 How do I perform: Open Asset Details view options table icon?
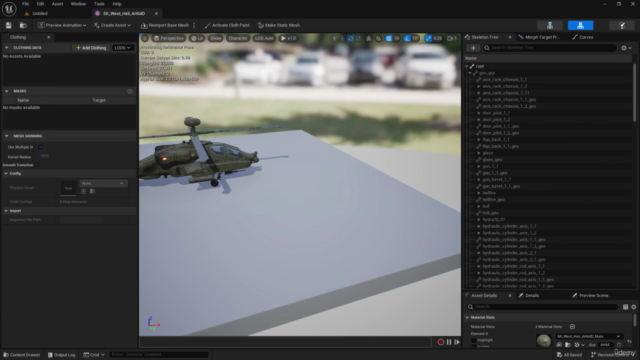coord(625,307)
